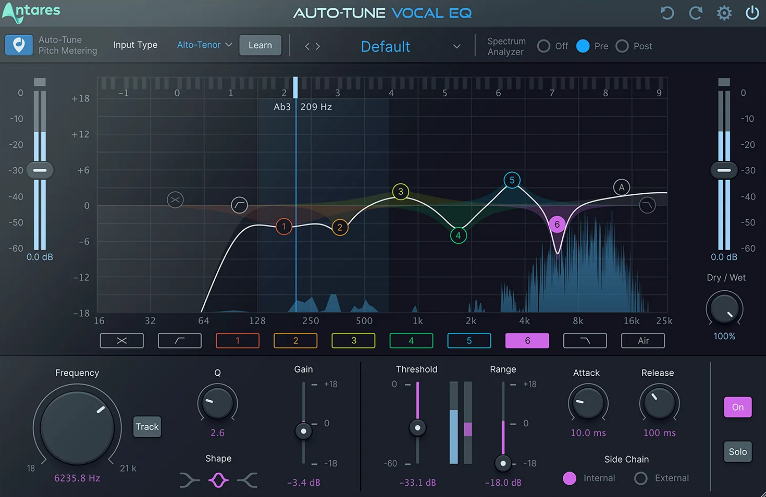Viewport: 766px width, 497px height.
Task: Select the low shelf shape icon
Action: point(190,480)
